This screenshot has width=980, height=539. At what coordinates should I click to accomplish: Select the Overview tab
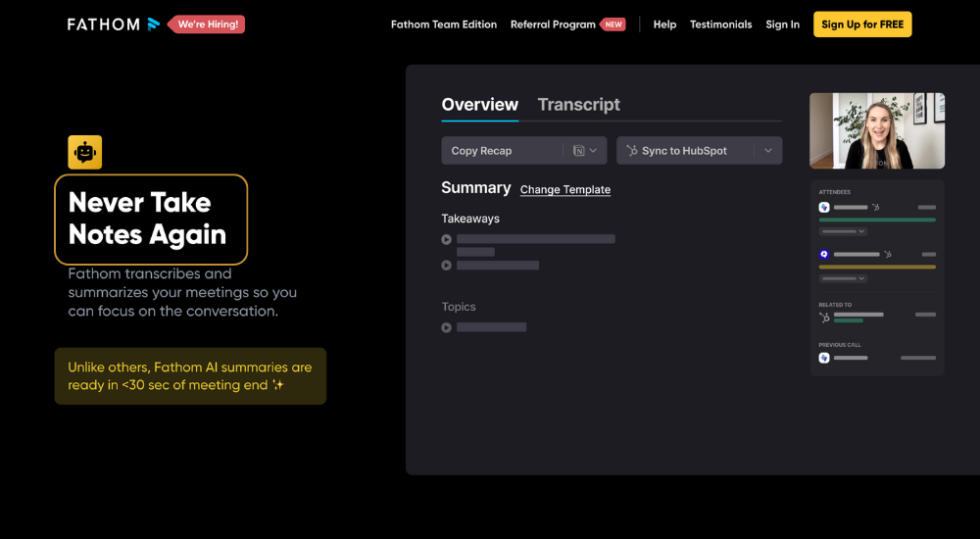point(480,105)
